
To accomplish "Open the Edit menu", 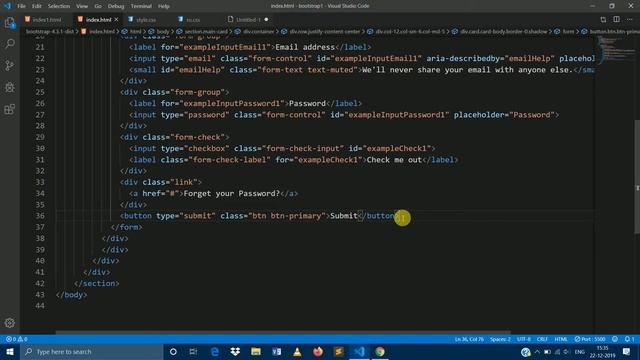I will point(36,6).
